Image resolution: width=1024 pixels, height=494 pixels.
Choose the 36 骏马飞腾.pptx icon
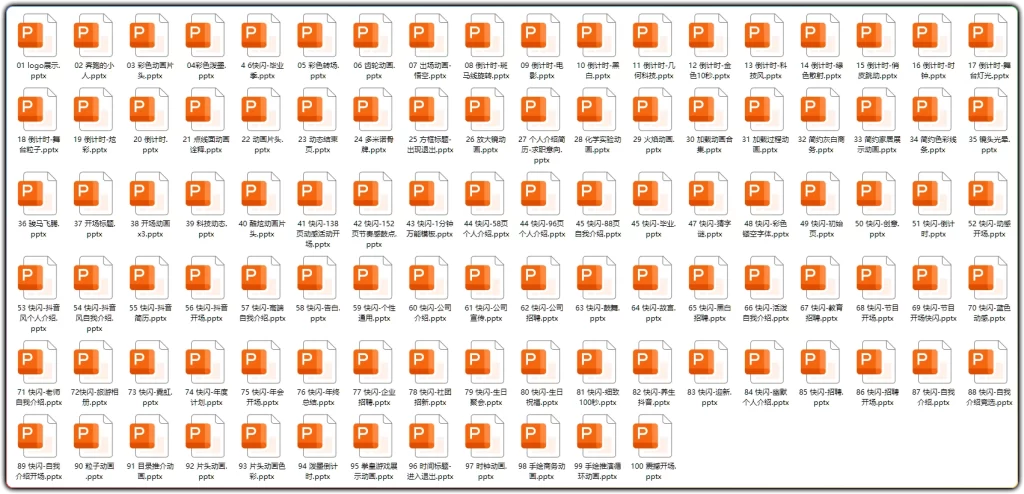pyautogui.click(x=37, y=191)
